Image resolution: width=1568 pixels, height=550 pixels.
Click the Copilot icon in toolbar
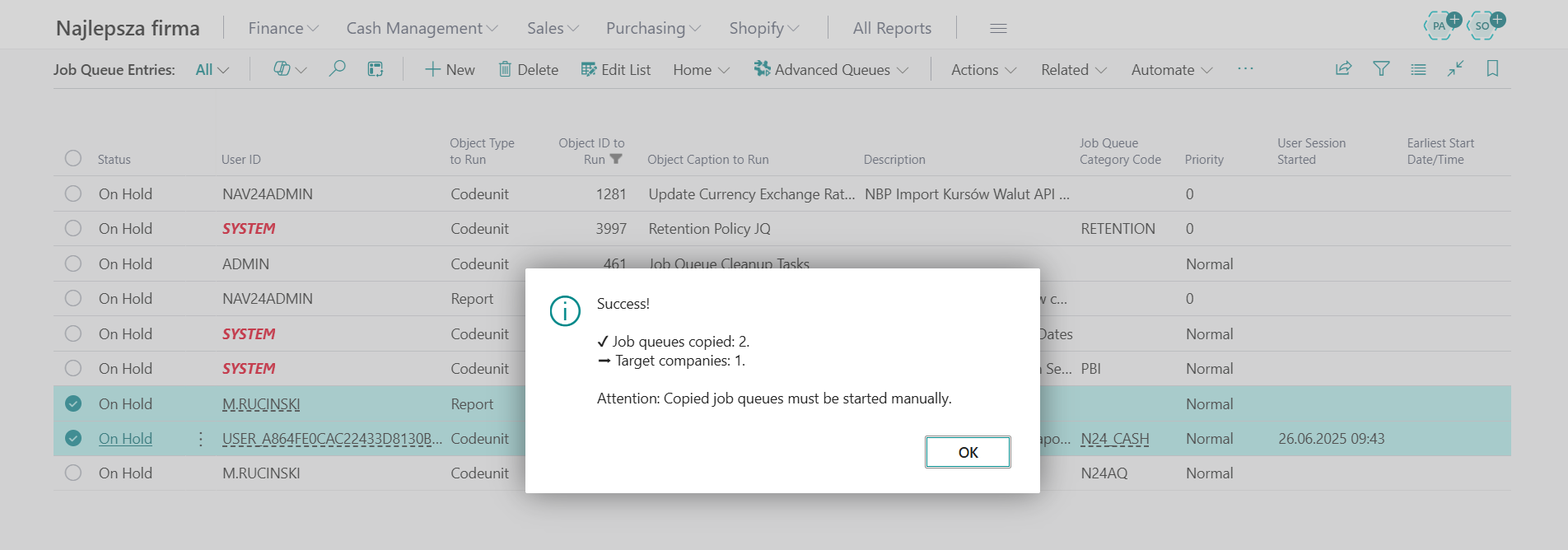[282, 69]
